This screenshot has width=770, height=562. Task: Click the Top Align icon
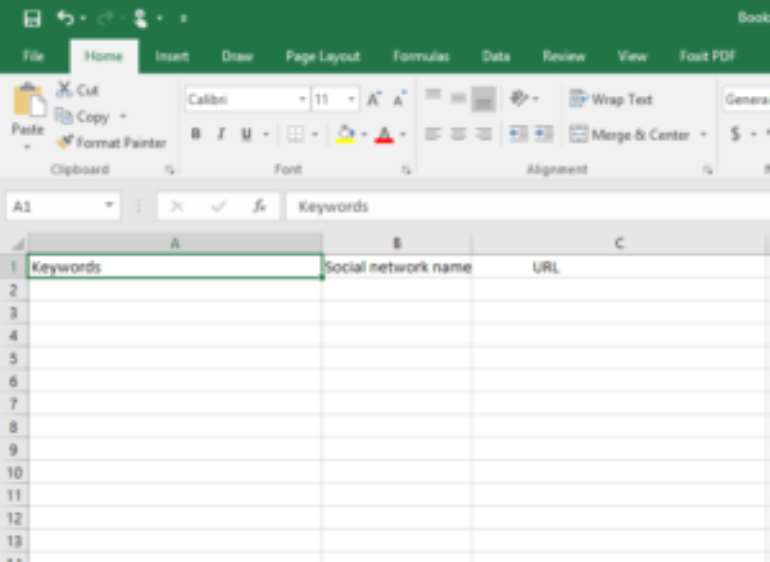click(433, 95)
